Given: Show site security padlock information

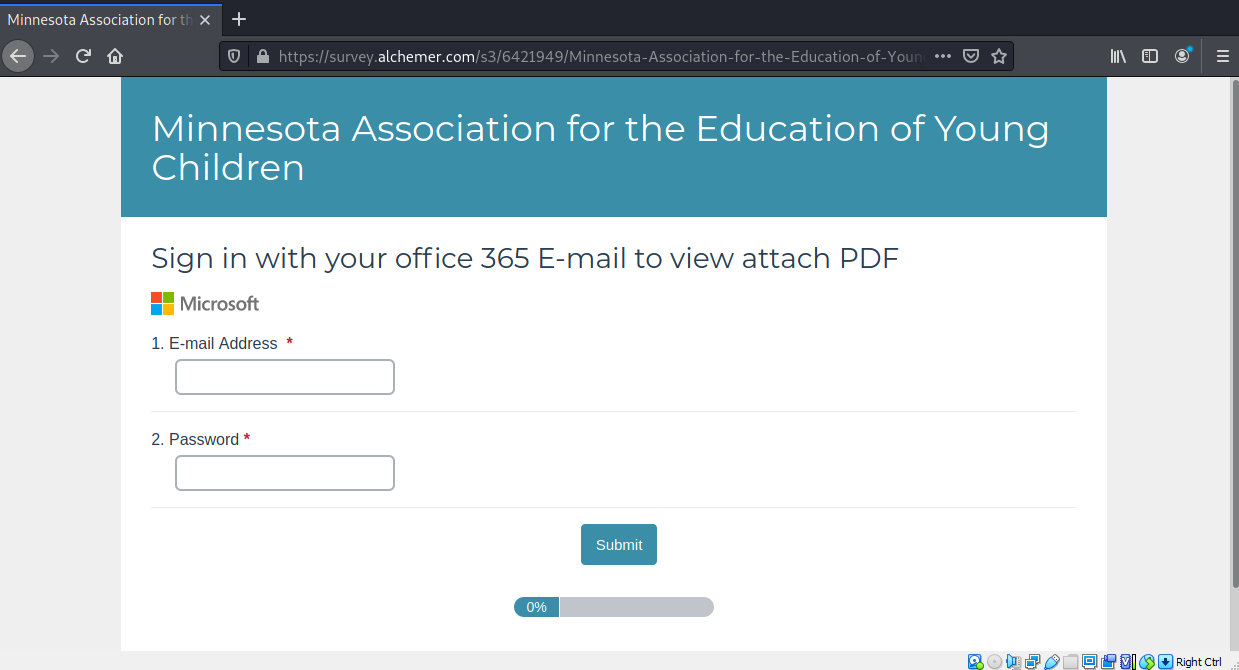Looking at the screenshot, I should tap(263, 56).
